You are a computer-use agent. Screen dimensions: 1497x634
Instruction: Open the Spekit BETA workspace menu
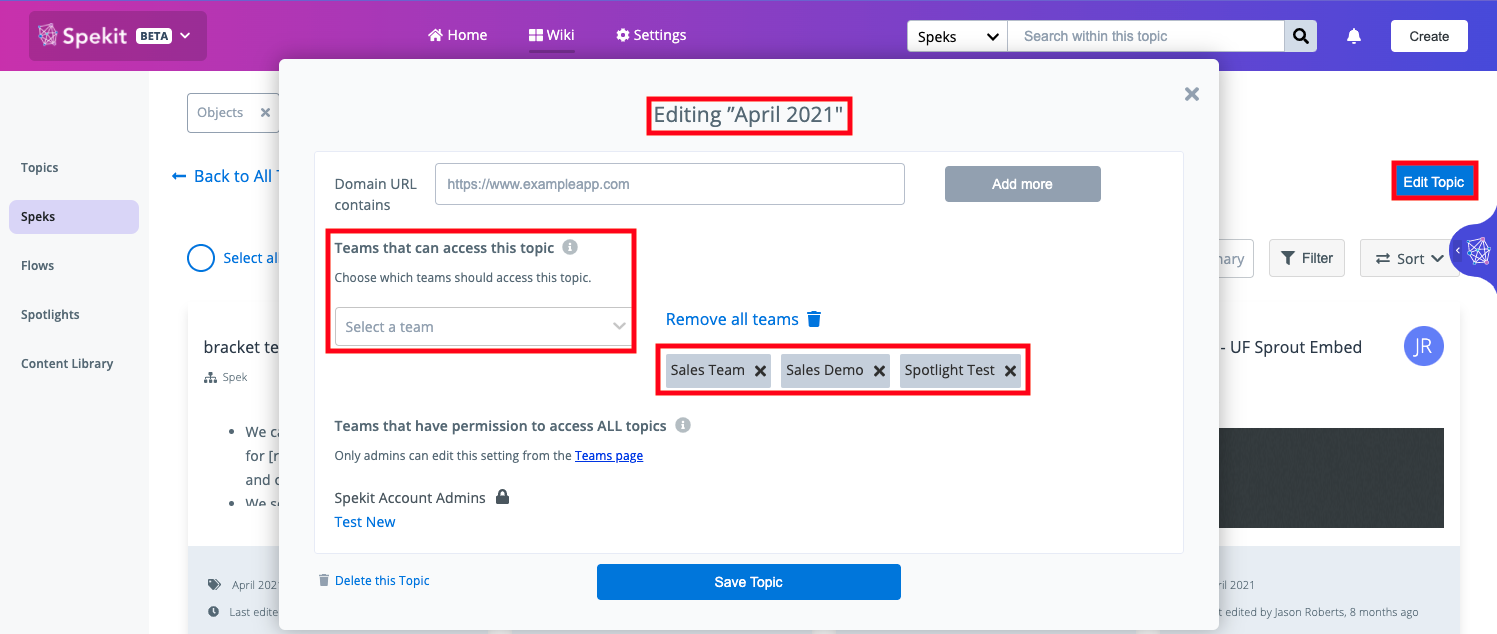click(x=118, y=36)
